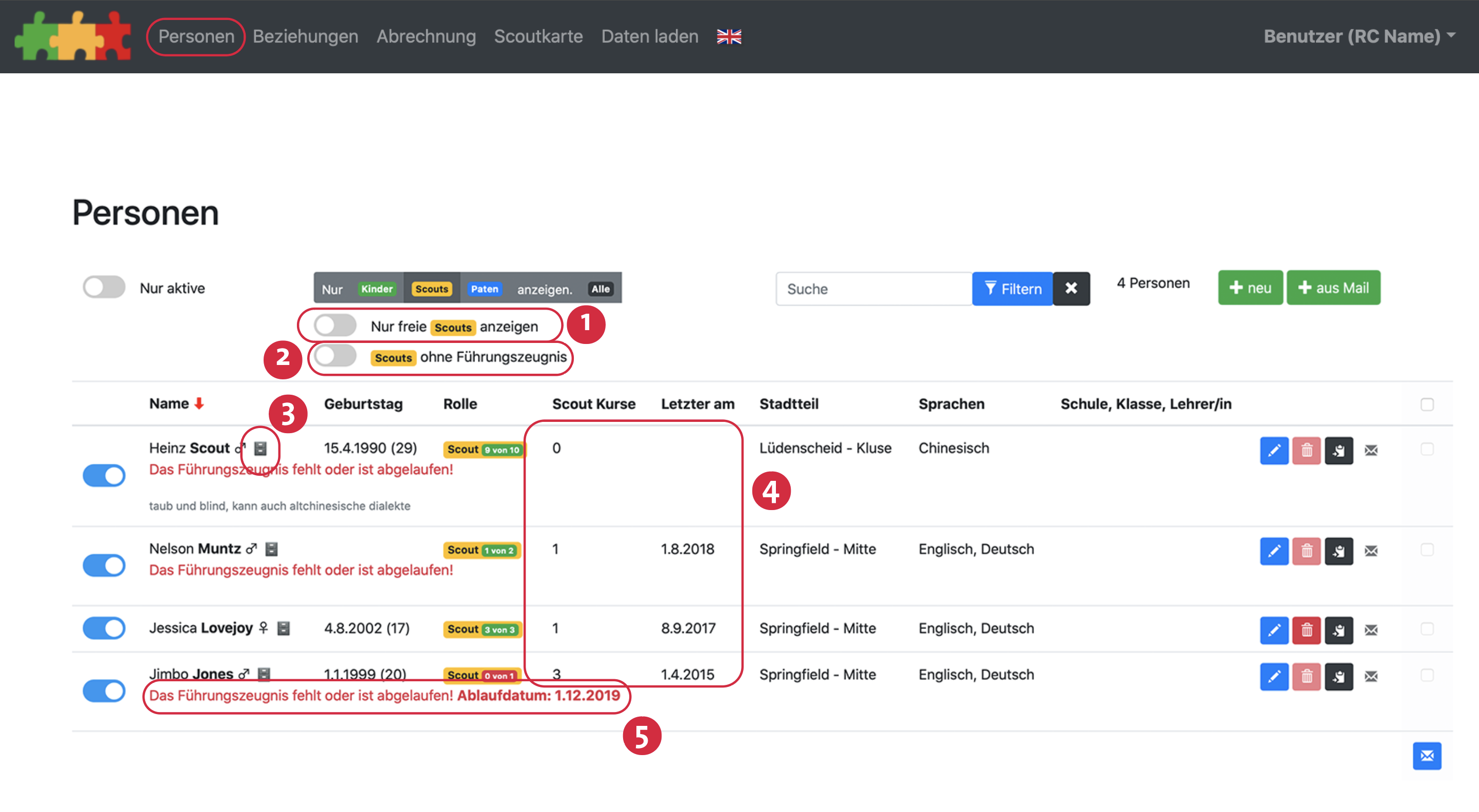This screenshot has height=812, width=1479.
Task: Clear search with the X button
Action: tap(1071, 289)
